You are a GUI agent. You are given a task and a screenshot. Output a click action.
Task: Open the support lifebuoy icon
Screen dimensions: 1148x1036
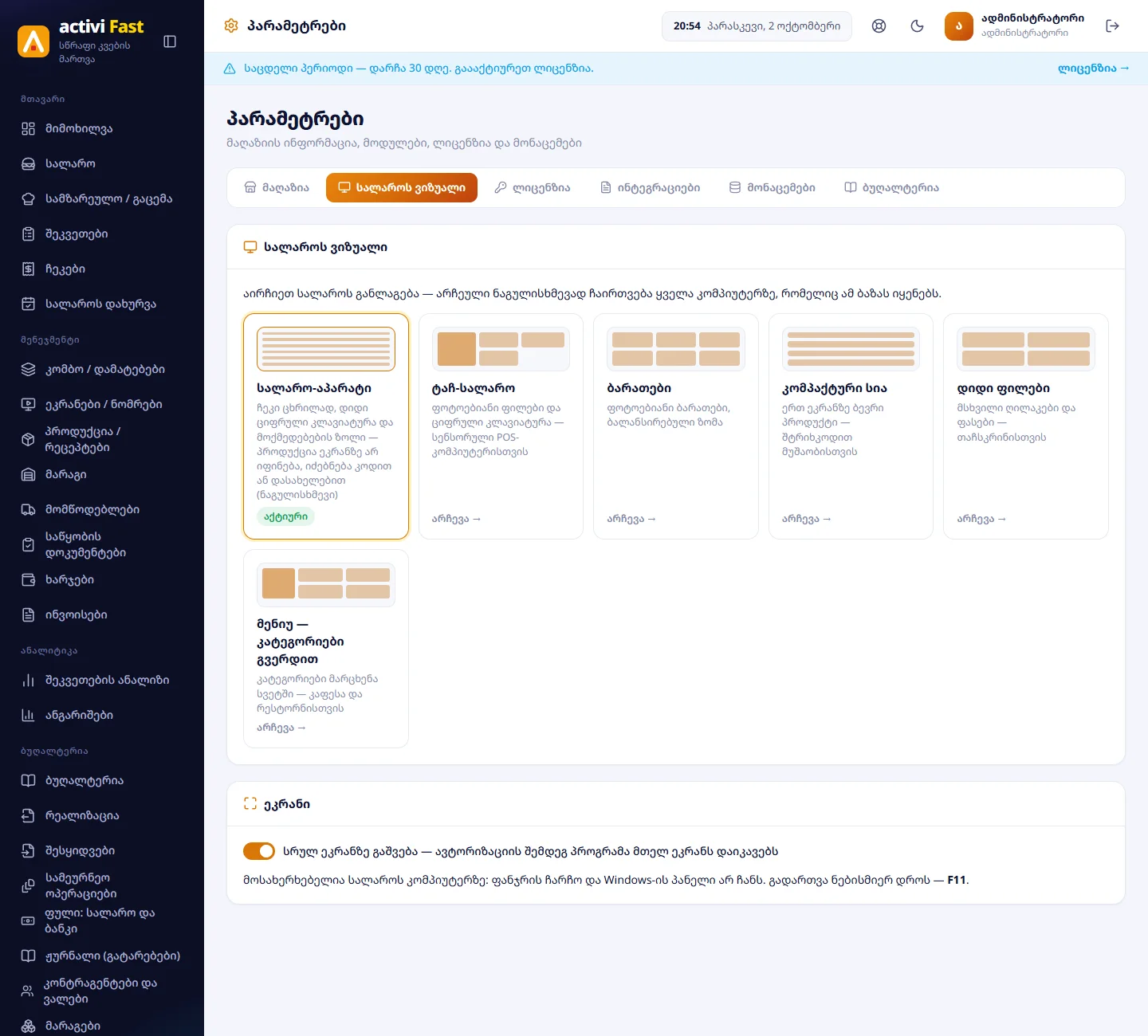[879, 26]
